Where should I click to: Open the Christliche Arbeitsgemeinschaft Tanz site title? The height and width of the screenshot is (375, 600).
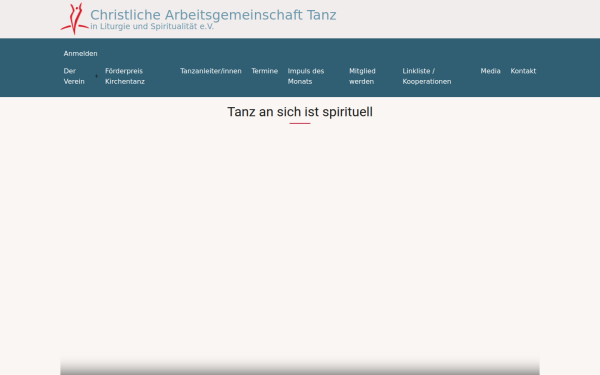coord(213,15)
